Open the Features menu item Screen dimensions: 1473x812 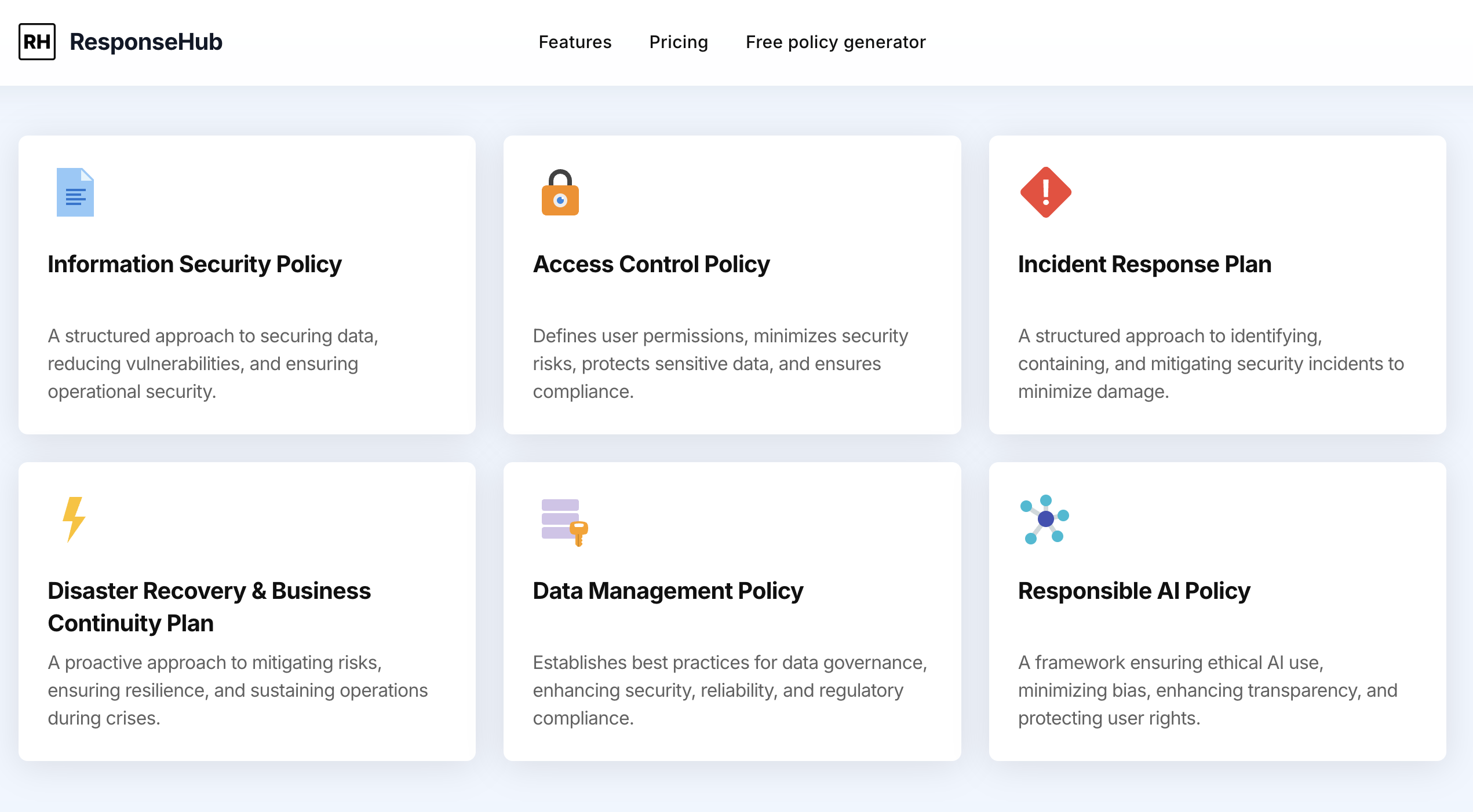pos(575,42)
